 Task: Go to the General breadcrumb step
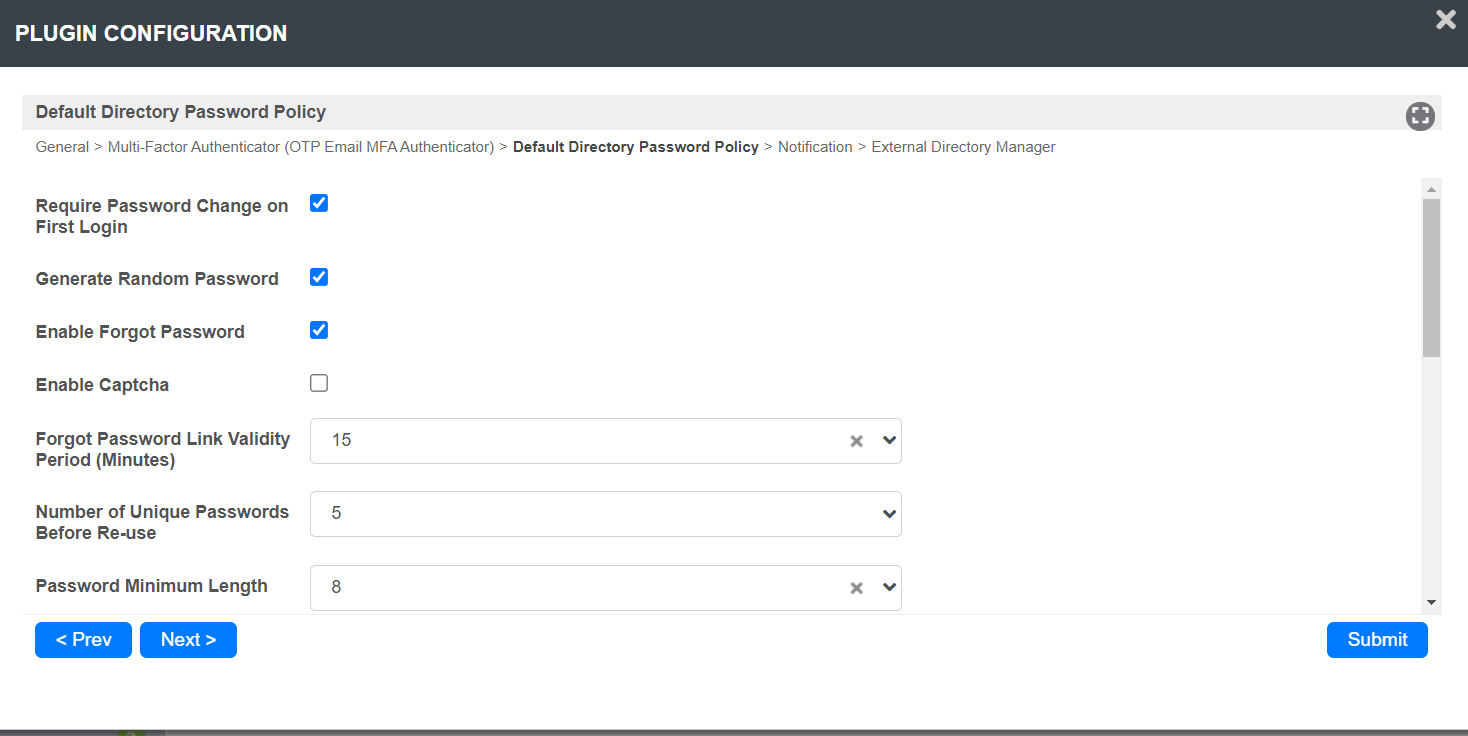pos(62,147)
